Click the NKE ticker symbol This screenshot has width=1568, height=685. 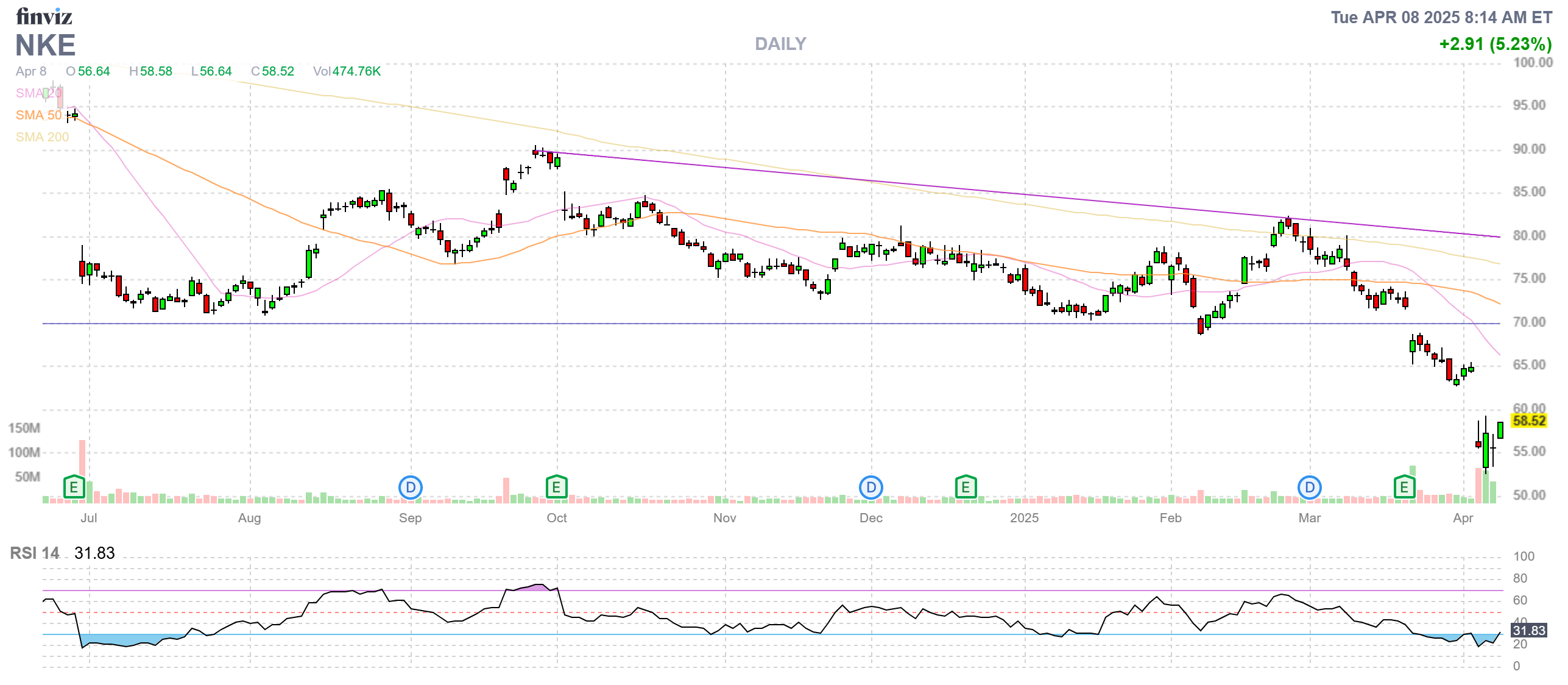pyautogui.click(x=45, y=46)
